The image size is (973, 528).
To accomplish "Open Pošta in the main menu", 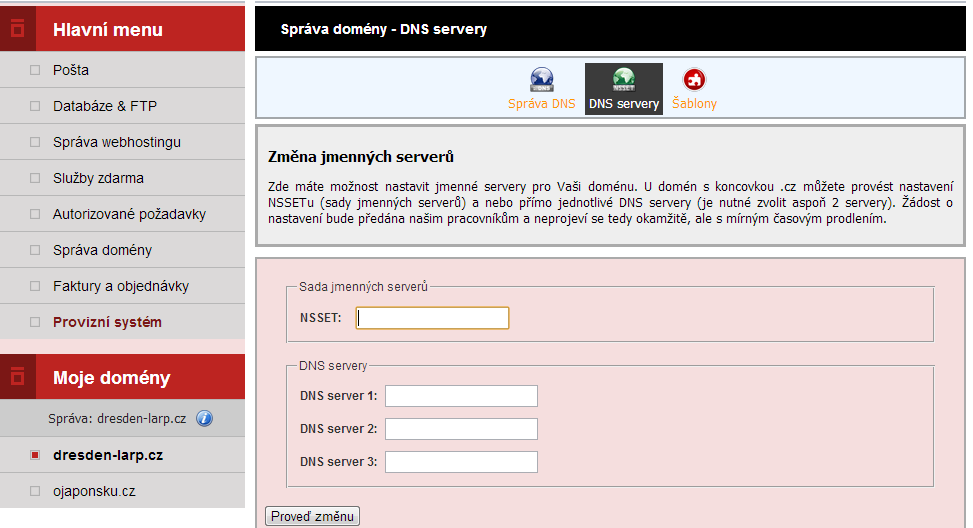I will tap(71, 70).
